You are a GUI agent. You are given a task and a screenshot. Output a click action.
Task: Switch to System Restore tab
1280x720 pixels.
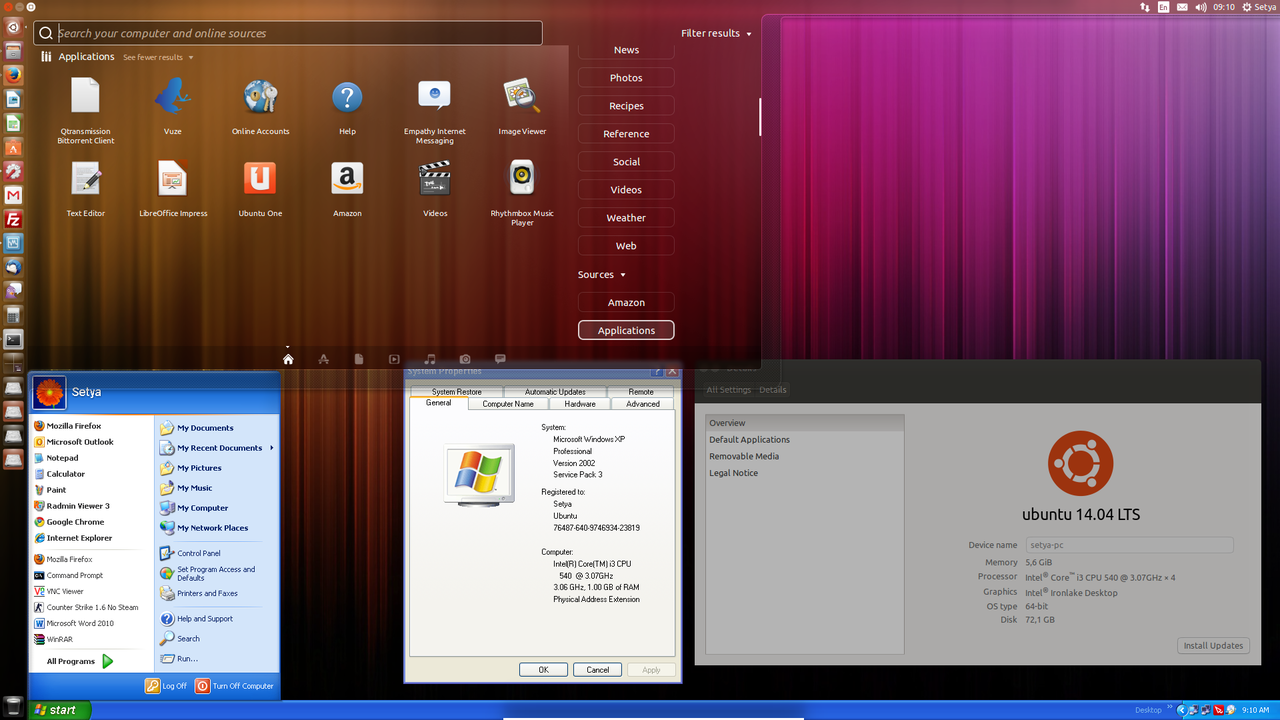(x=457, y=392)
